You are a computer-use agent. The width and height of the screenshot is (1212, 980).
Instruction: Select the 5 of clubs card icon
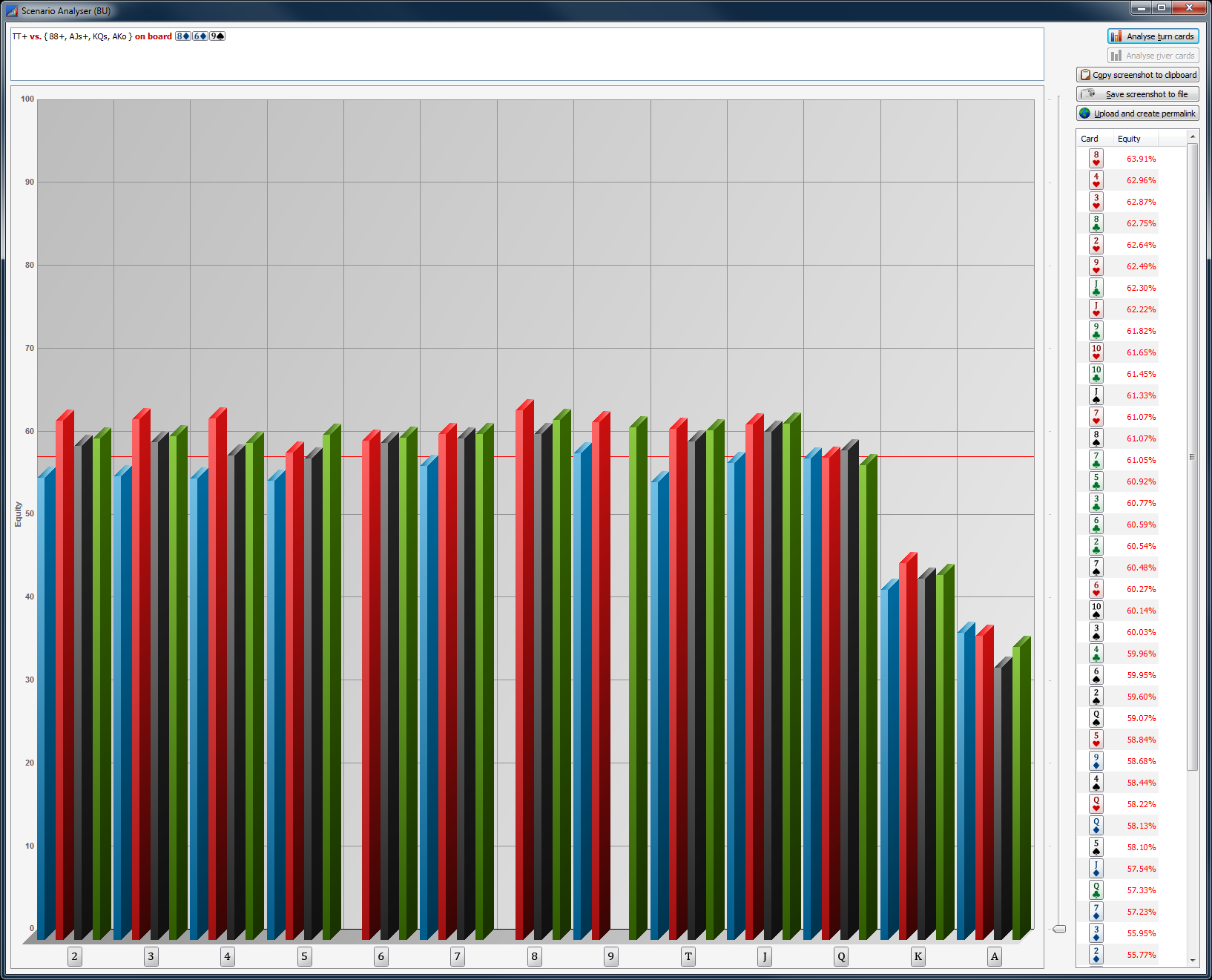point(1096,481)
